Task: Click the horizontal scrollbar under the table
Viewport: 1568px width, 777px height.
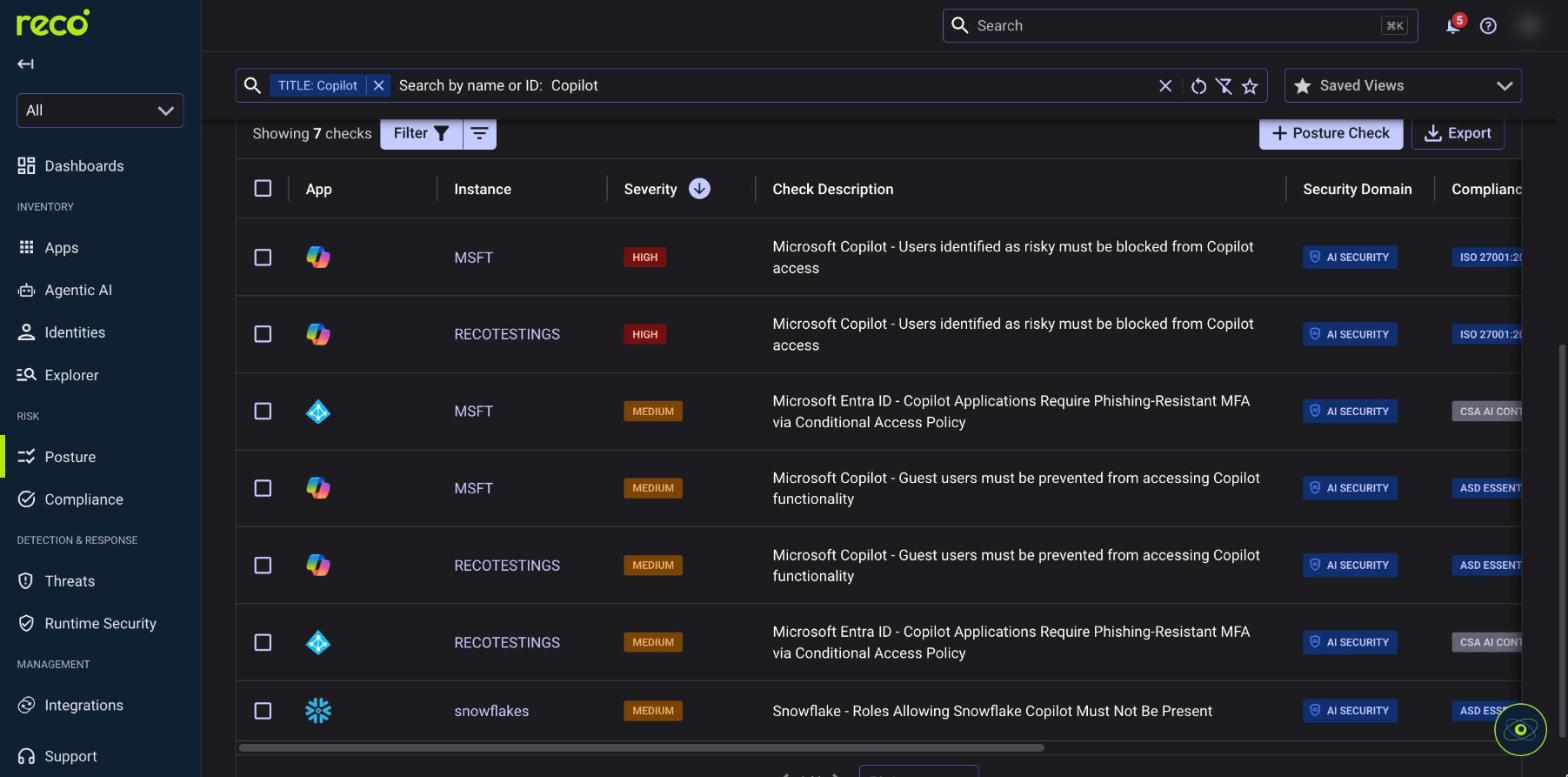Action: pos(641,748)
